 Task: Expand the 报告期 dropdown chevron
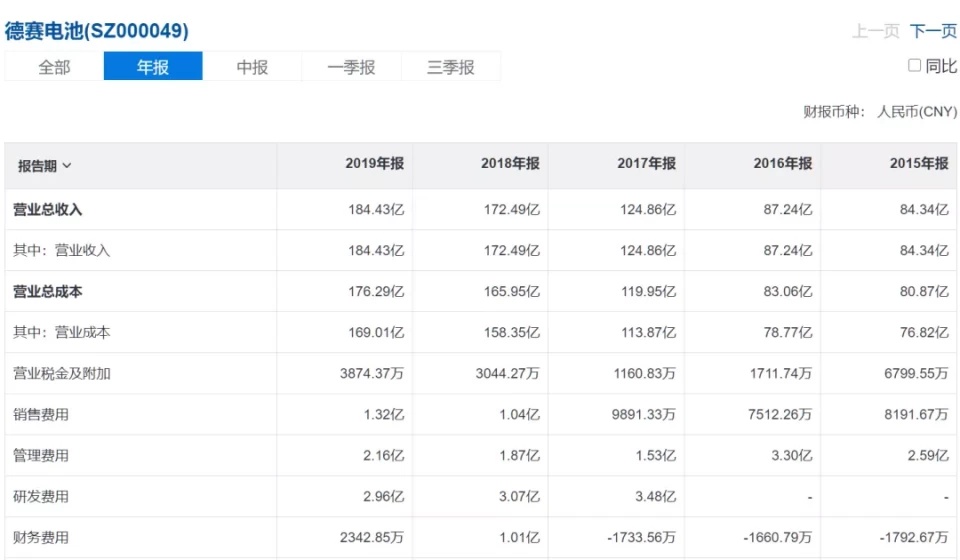(x=67, y=166)
